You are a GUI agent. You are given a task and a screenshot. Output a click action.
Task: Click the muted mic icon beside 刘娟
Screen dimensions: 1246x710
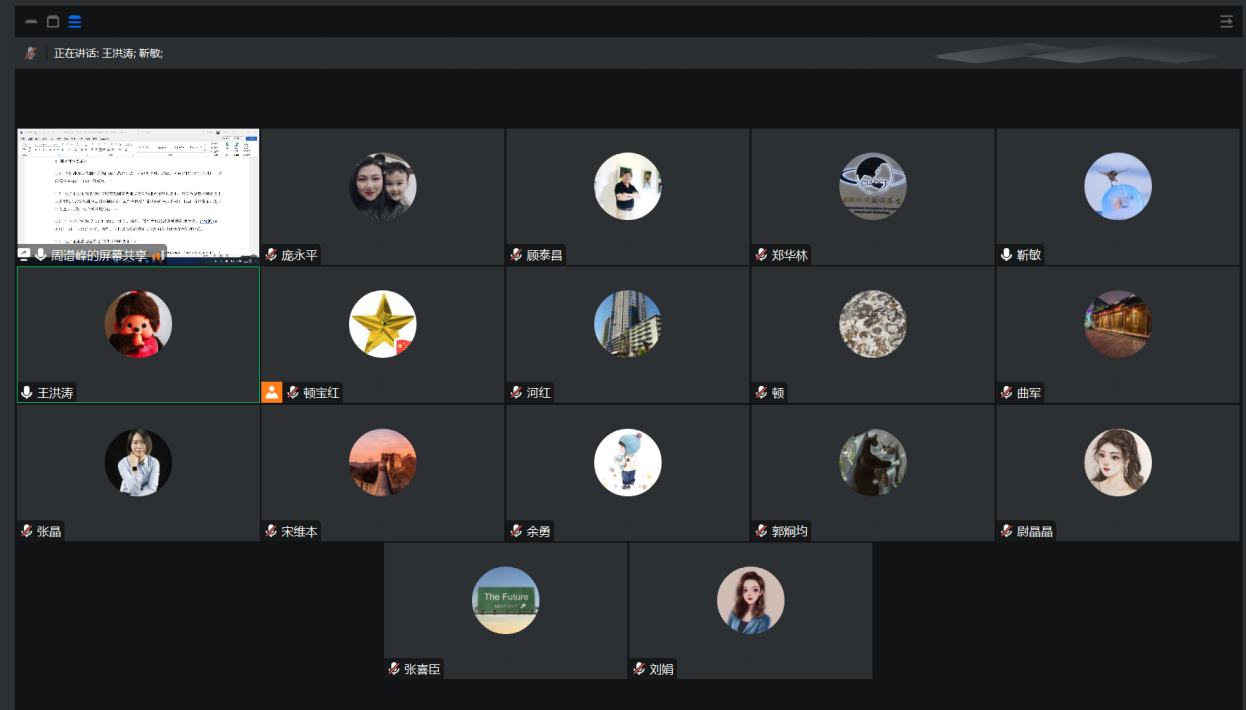coord(639,669)
